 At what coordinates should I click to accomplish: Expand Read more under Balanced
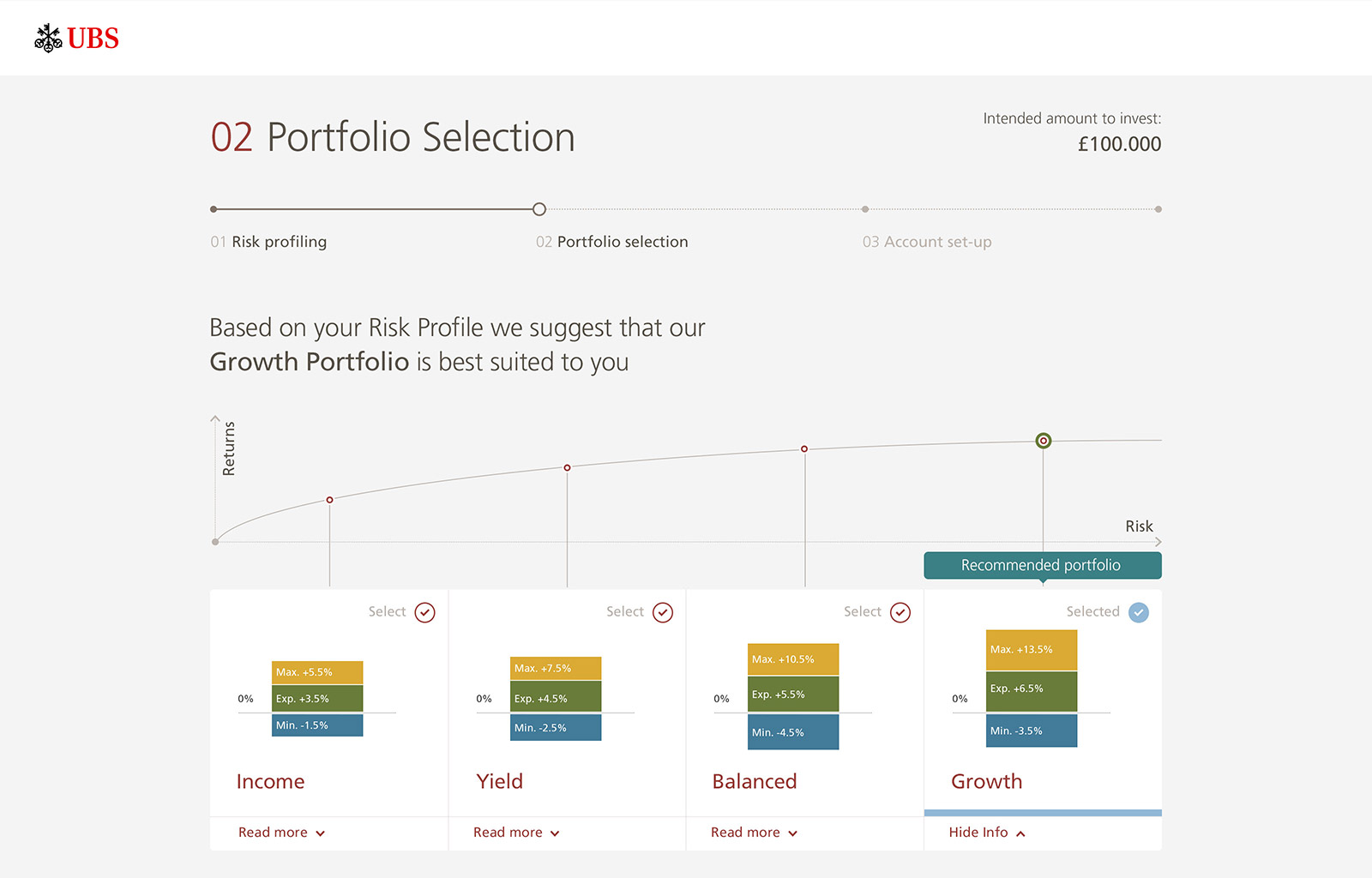coord(754,833)
